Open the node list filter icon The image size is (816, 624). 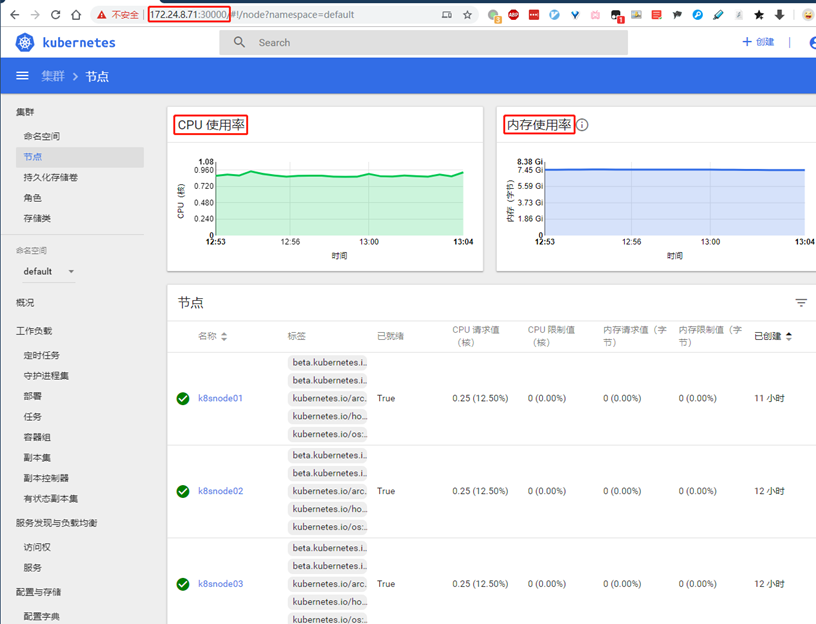801,302
